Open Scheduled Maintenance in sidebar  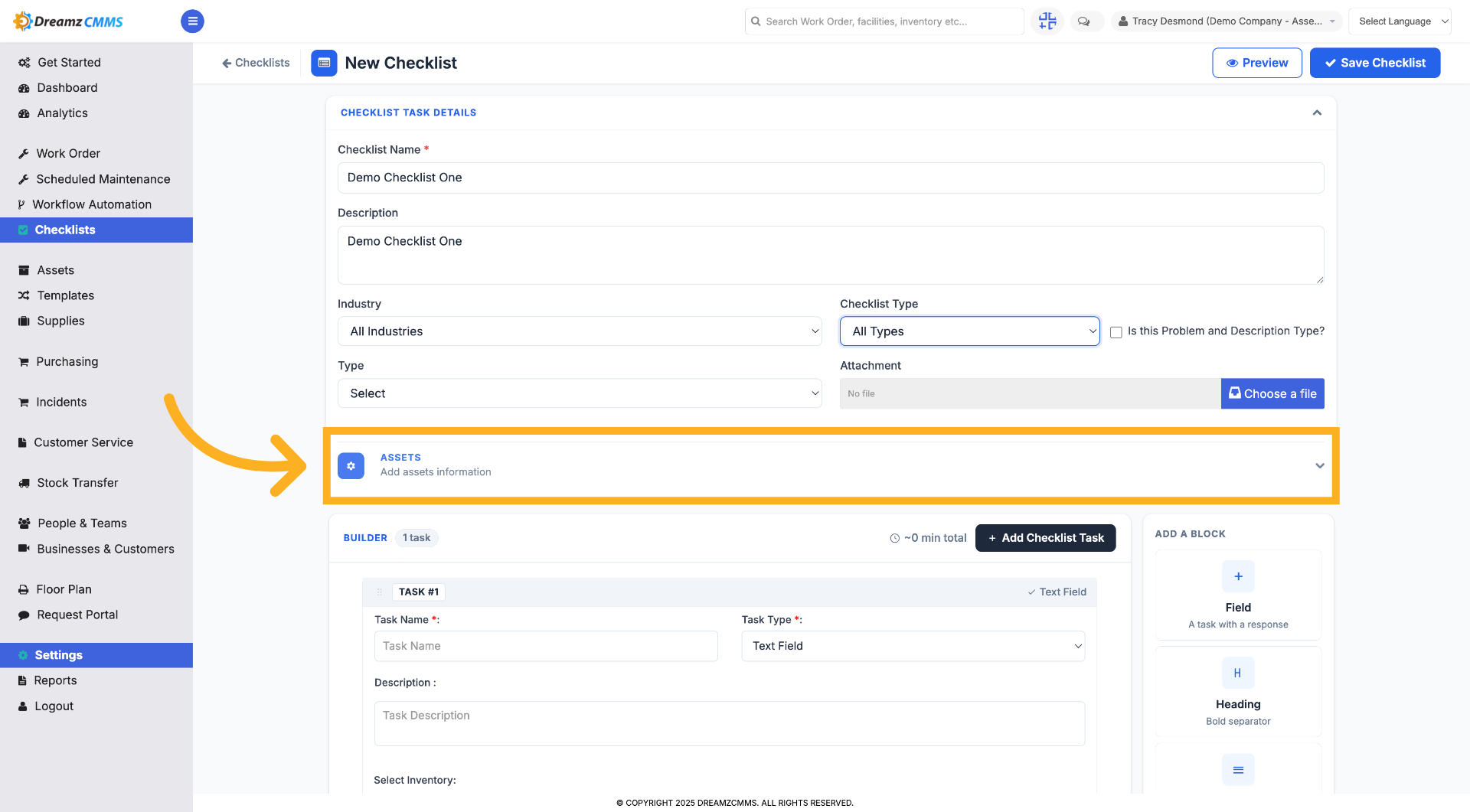pos(96,179)
